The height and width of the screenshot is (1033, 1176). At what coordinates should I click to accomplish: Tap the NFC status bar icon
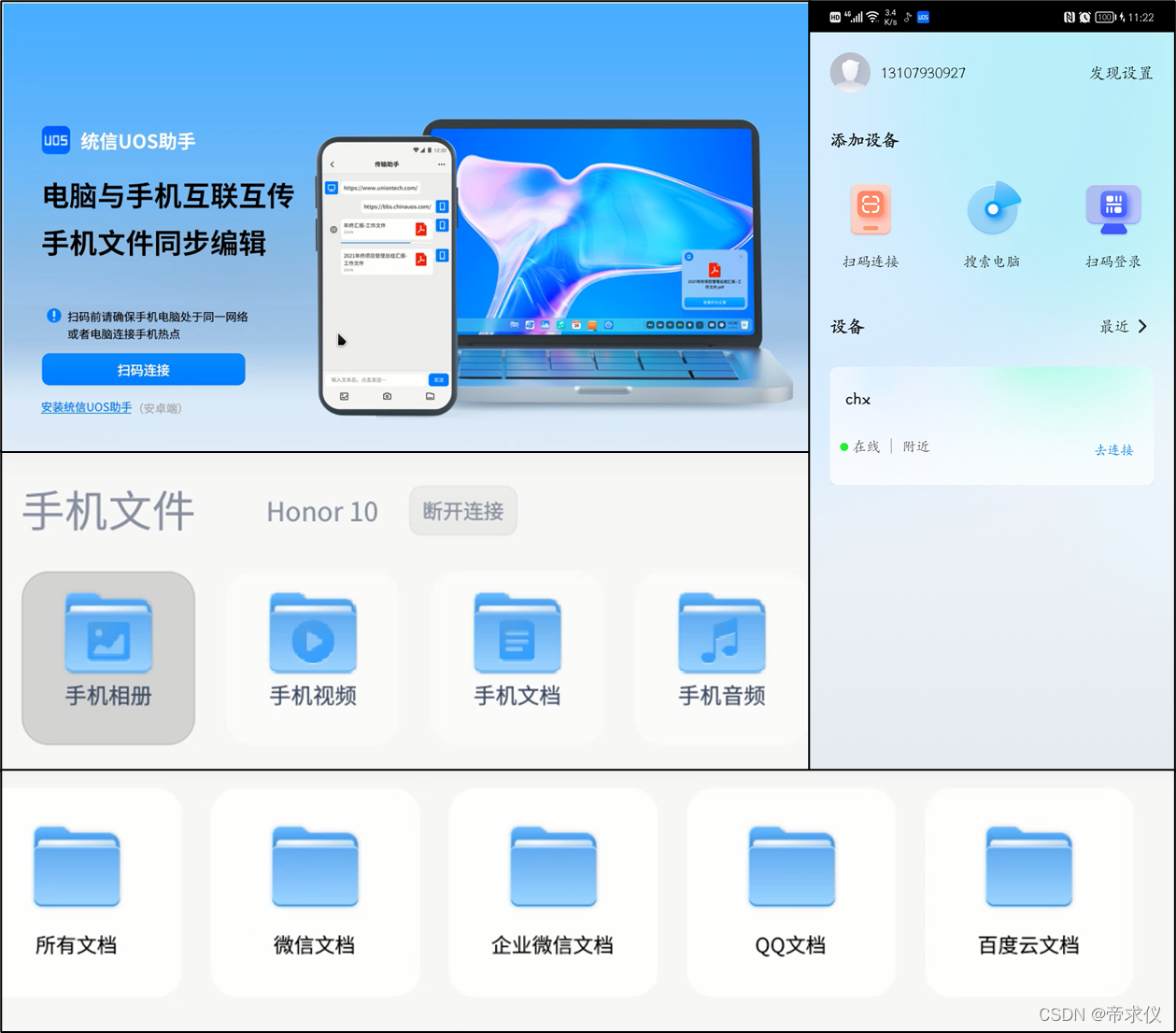[1069, 17]
